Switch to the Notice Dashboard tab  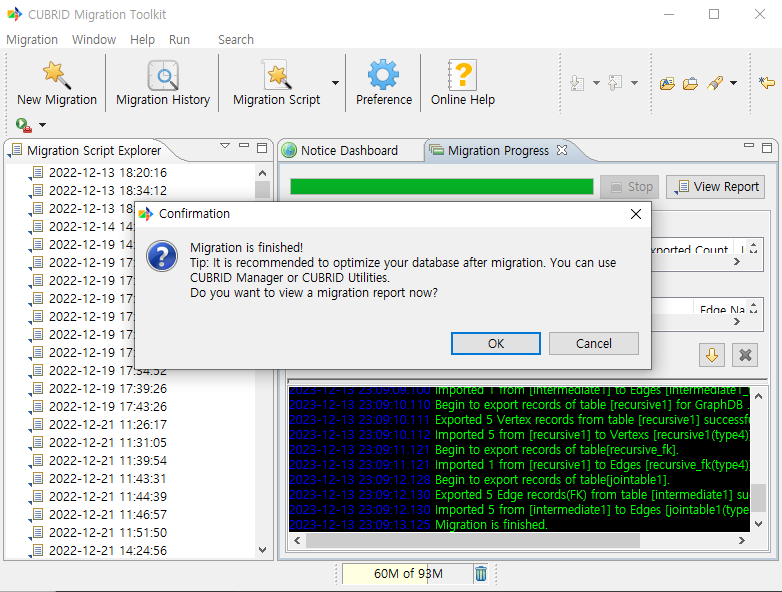(349, 150)
